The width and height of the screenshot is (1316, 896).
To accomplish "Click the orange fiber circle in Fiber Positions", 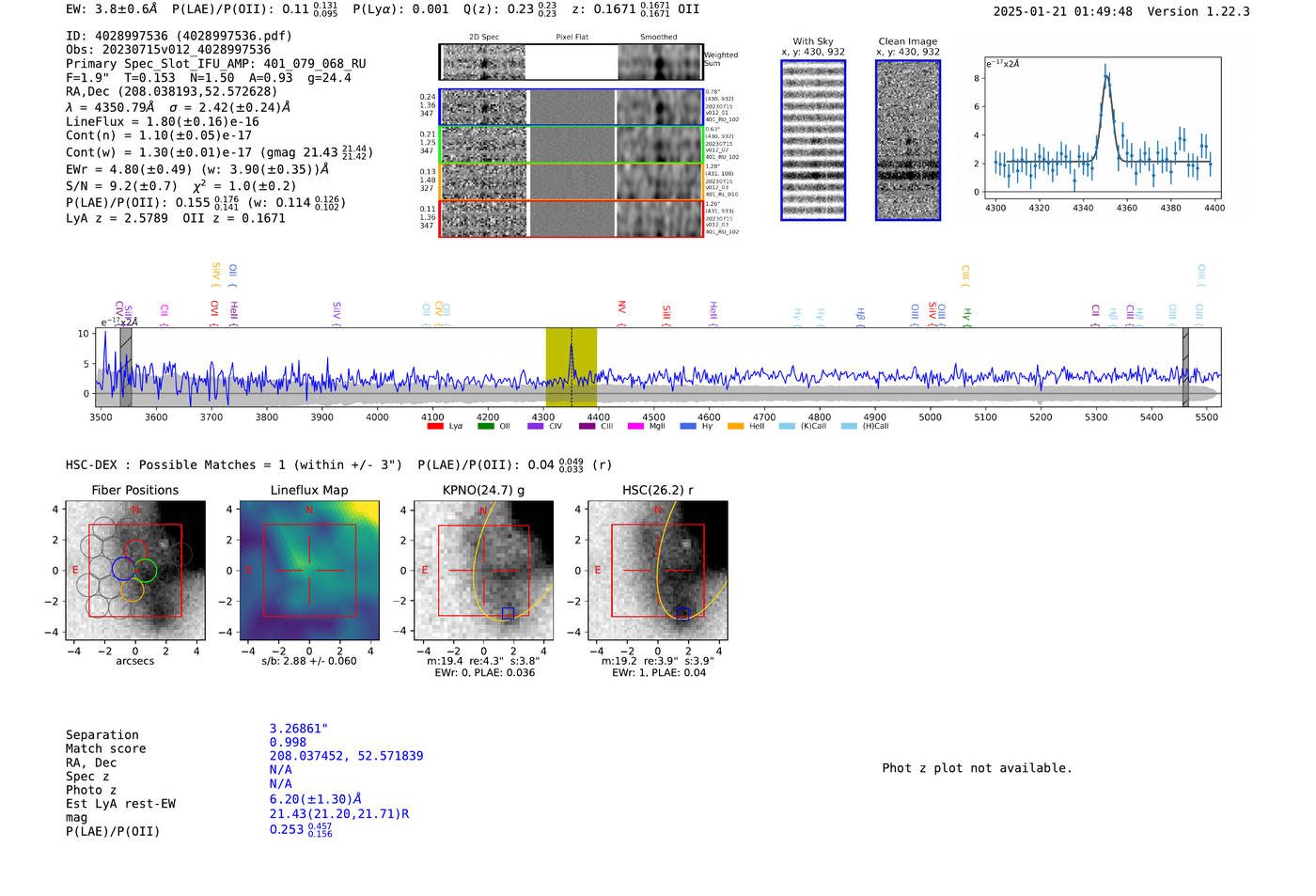I will 133,589.
